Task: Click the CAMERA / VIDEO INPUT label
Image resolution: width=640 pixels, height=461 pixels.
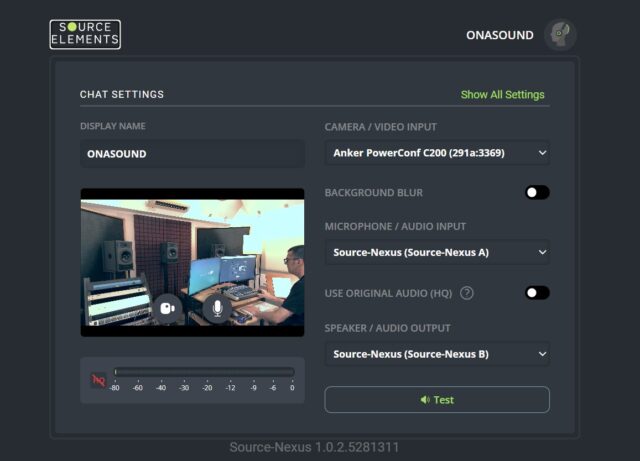Action: 380,127
